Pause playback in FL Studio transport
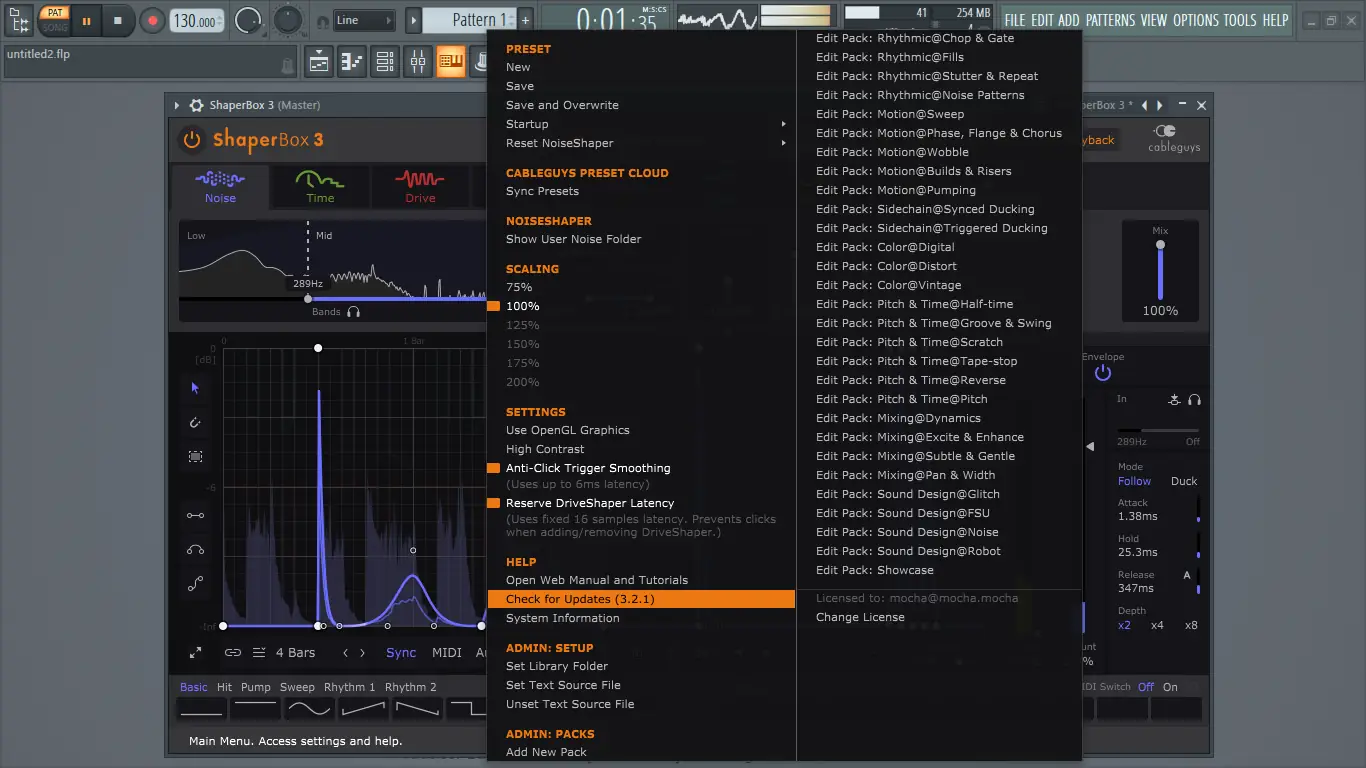The height and width of the screenshot is (768, 1366). (86, 20)
